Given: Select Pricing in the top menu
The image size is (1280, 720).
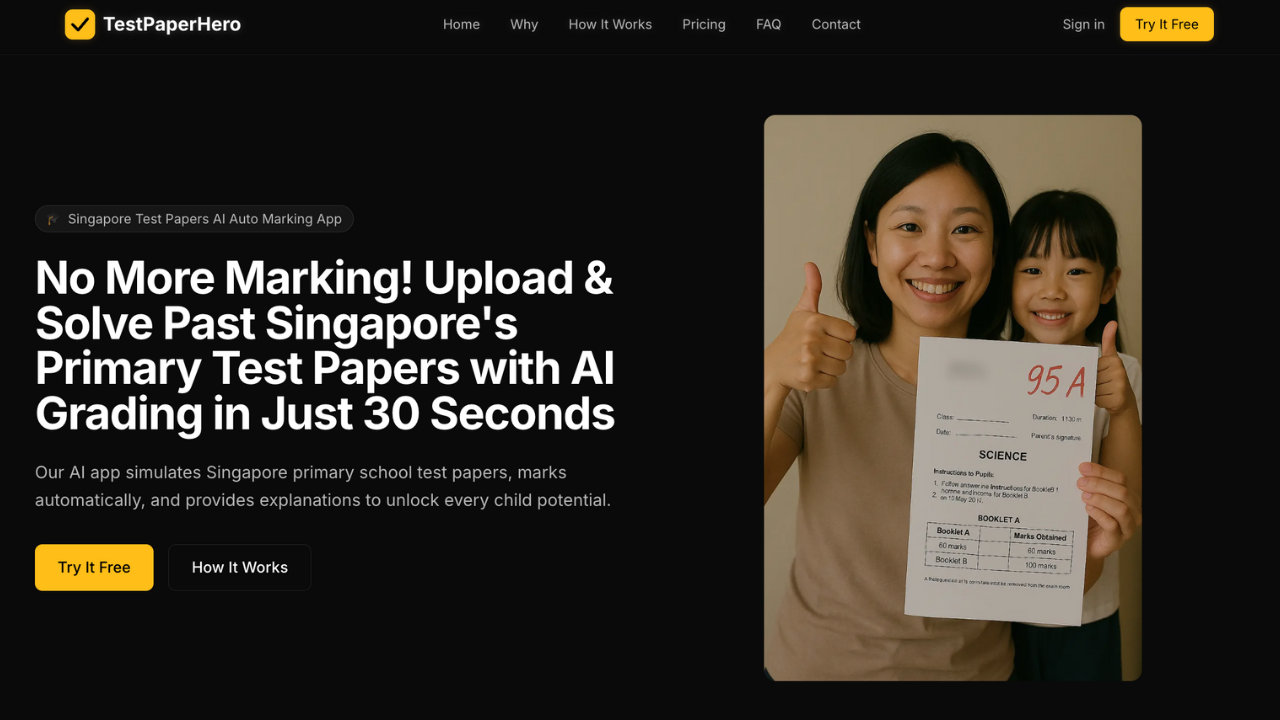Looking at the screenshot, I should tap(704, 24).
